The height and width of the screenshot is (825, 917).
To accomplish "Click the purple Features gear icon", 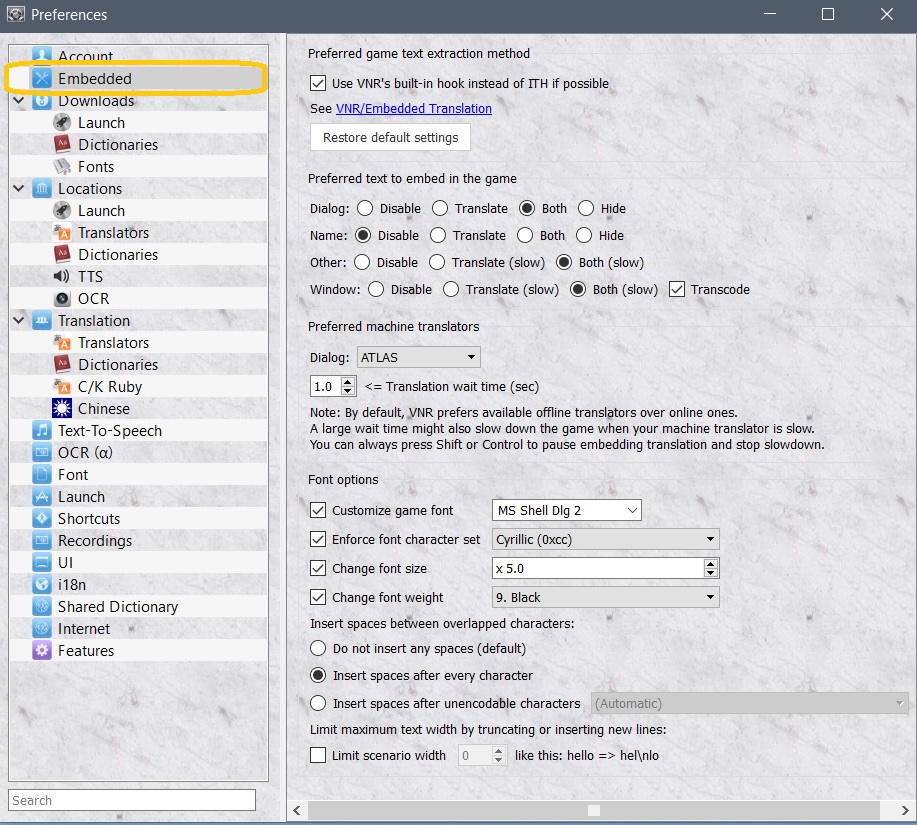I will click(42, 651).
